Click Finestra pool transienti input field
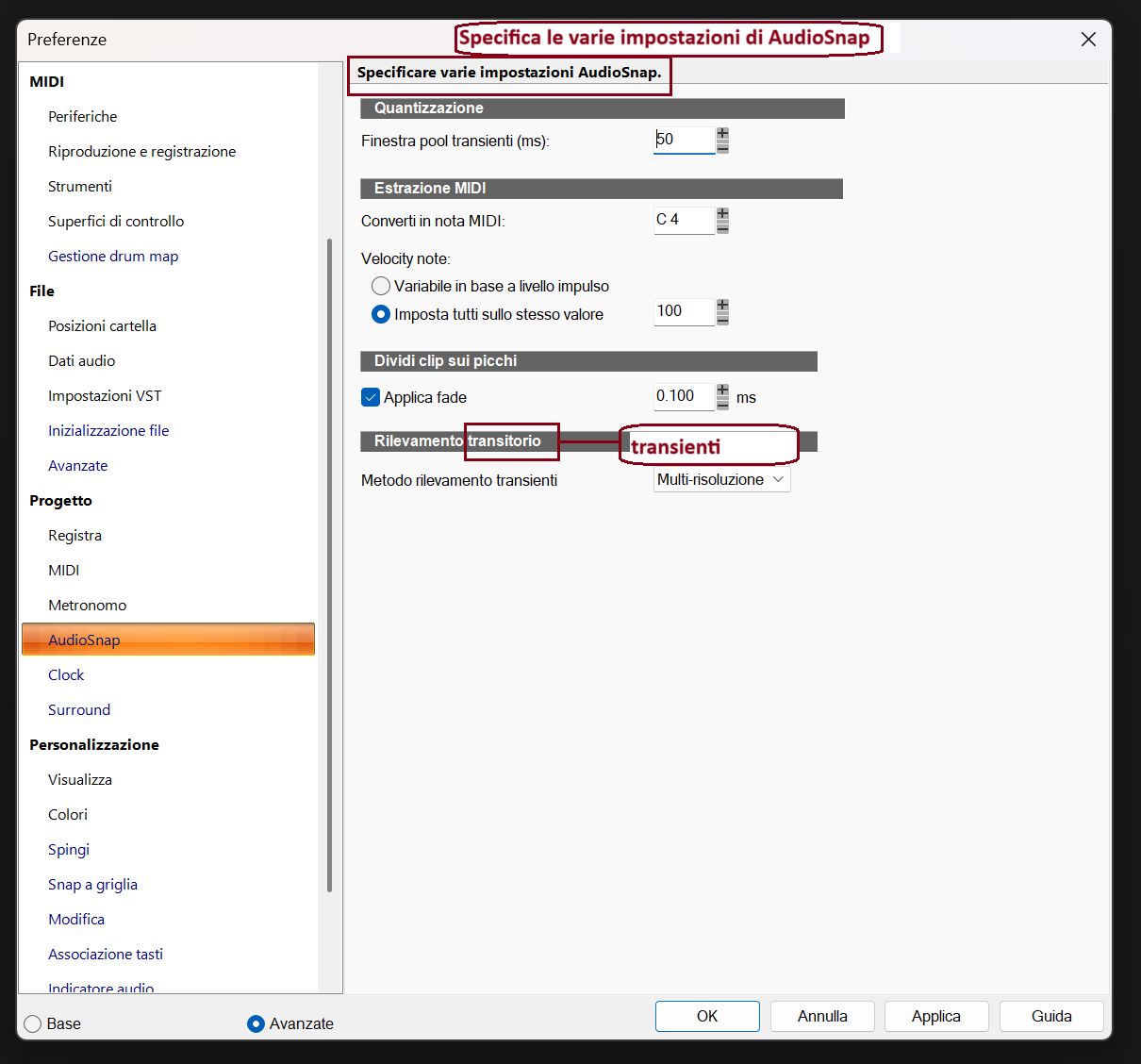 click(685, 140)
